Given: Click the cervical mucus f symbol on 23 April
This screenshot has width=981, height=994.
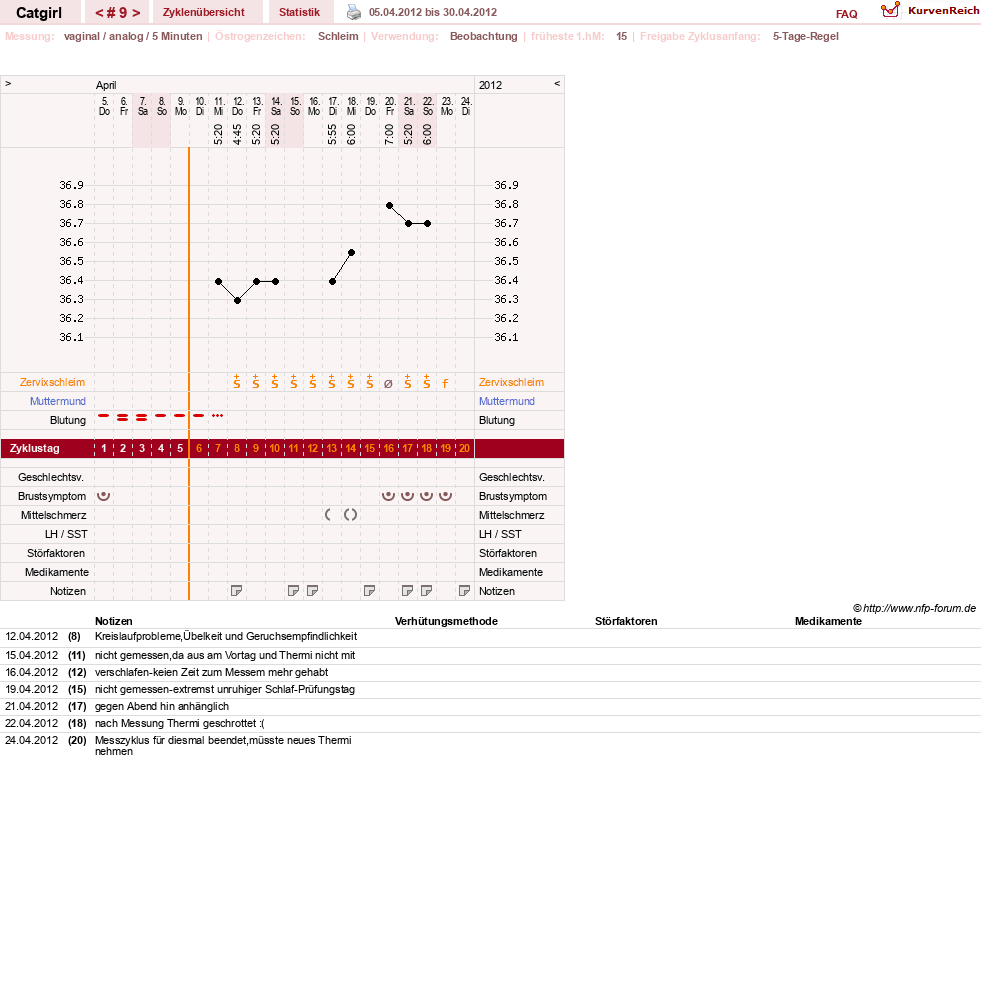Looking at the screenshot, I should click(x=445, y=384).
